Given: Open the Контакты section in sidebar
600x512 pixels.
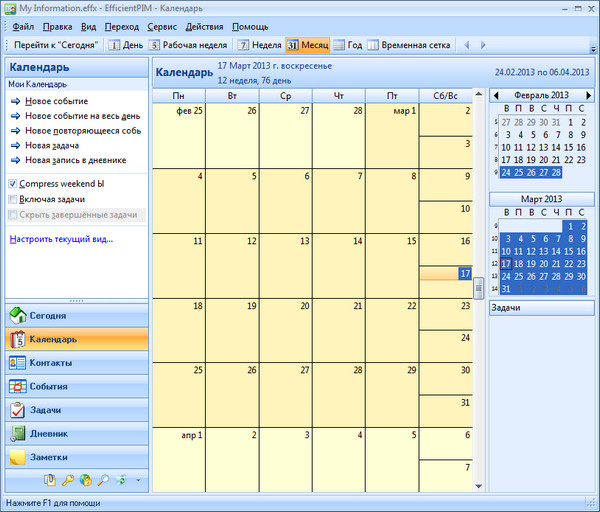Looking at the screenshot, I should [x=76, y=362].
